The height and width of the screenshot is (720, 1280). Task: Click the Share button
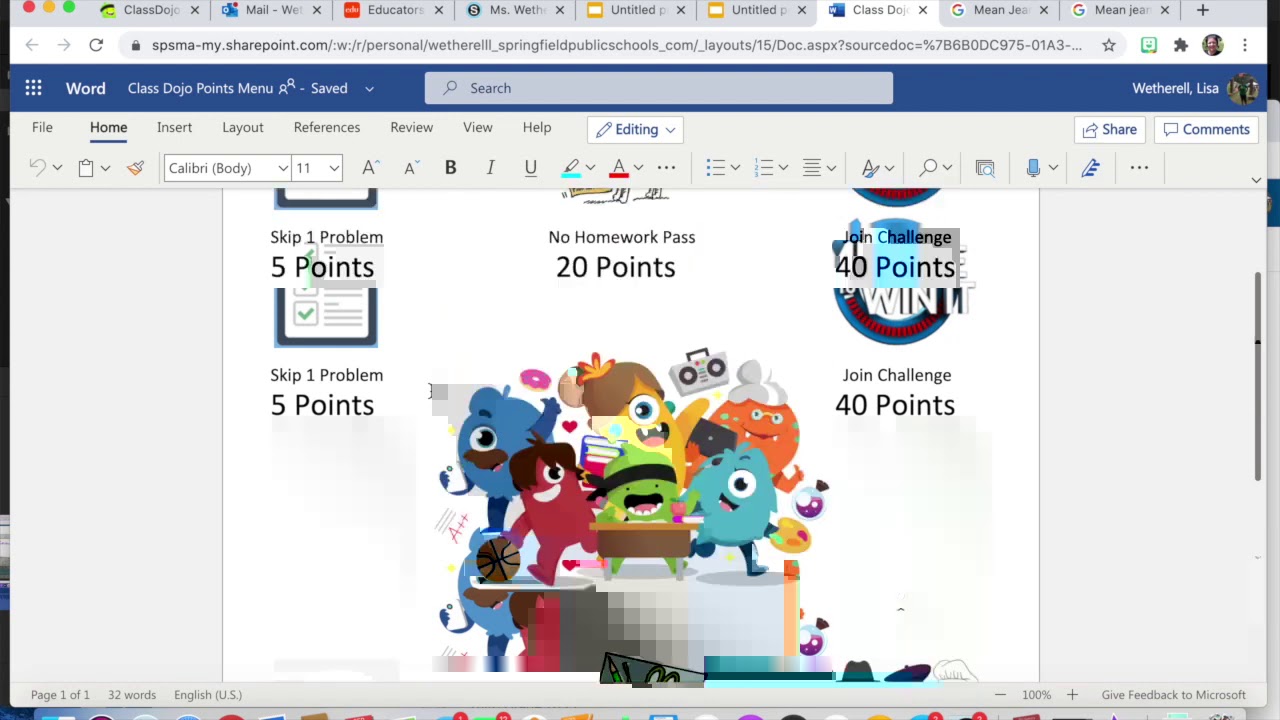point(1109,129)
